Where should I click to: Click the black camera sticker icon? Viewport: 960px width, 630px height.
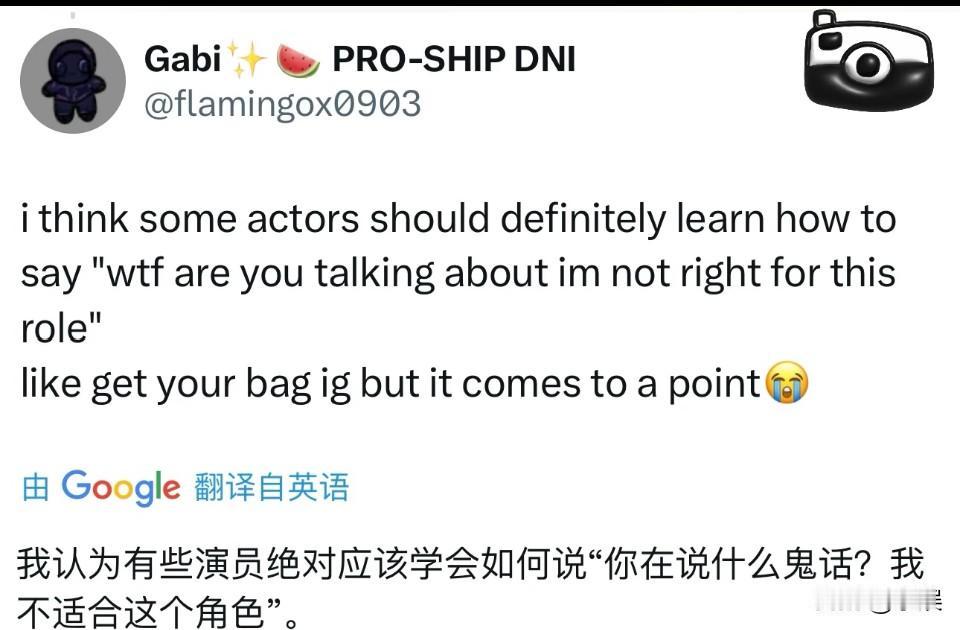pyautogui.click(x=868, y=60)
